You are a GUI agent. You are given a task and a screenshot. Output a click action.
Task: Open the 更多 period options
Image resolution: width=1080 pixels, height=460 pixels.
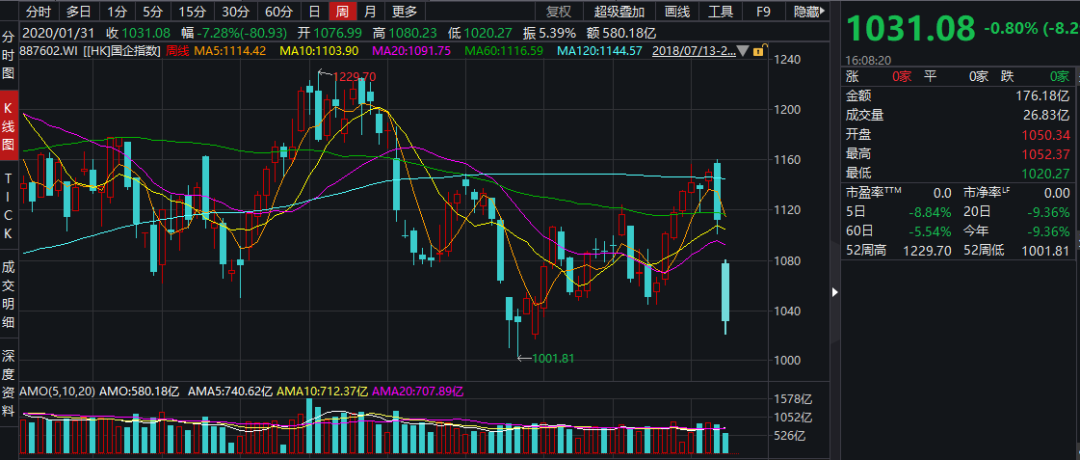click(404, 11)
